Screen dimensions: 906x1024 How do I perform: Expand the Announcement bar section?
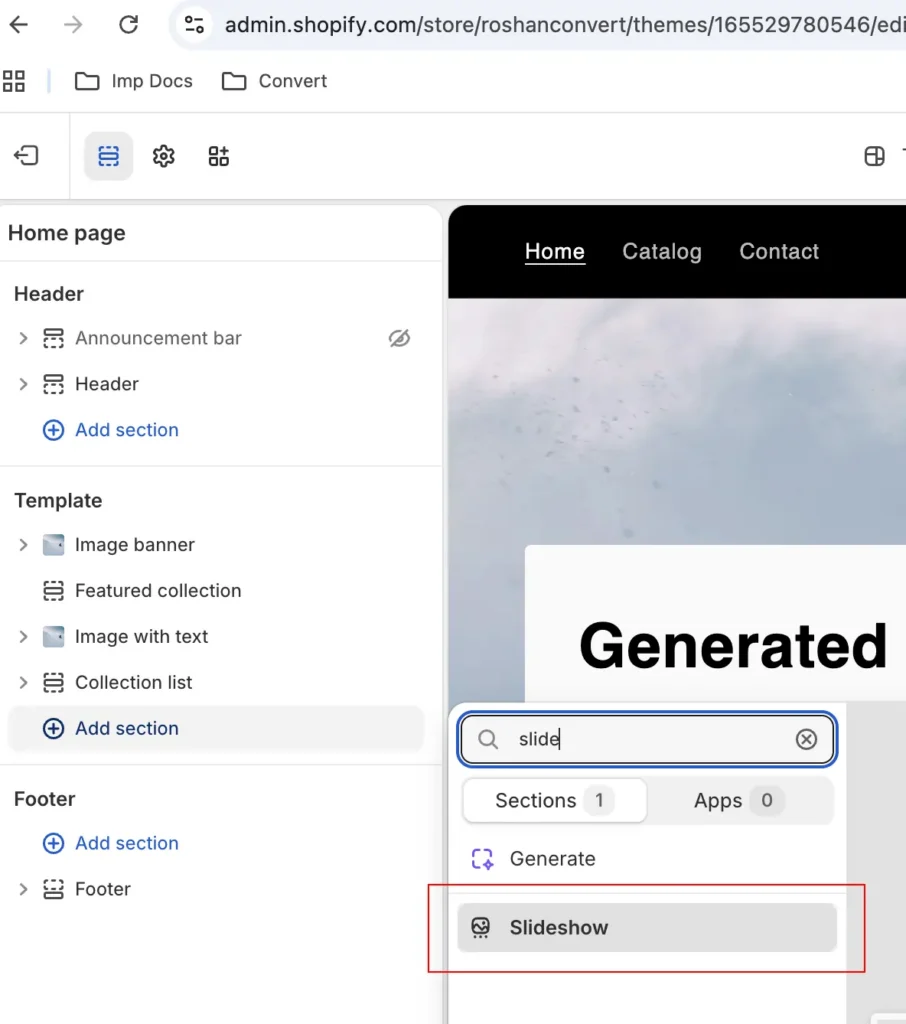point(24,338)
